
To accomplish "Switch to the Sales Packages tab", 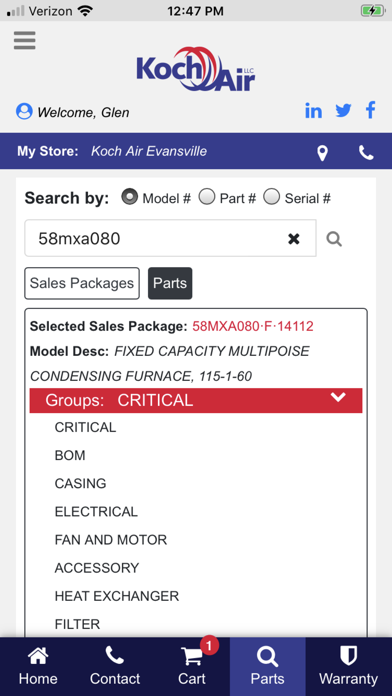I will (82, 283).
